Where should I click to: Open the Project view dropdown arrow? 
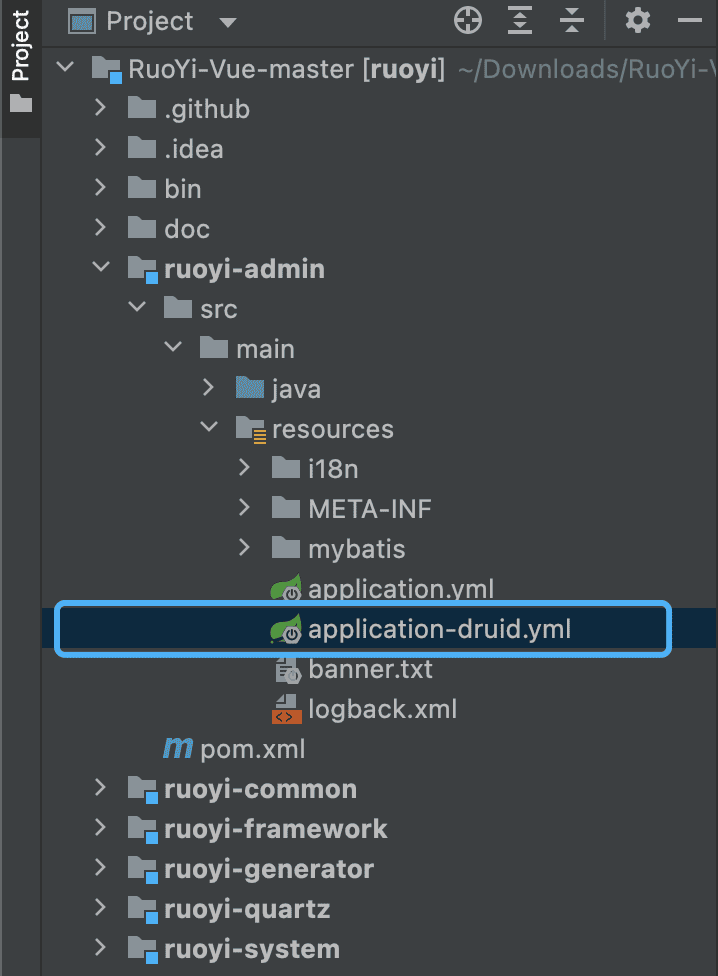coord(228,22)
